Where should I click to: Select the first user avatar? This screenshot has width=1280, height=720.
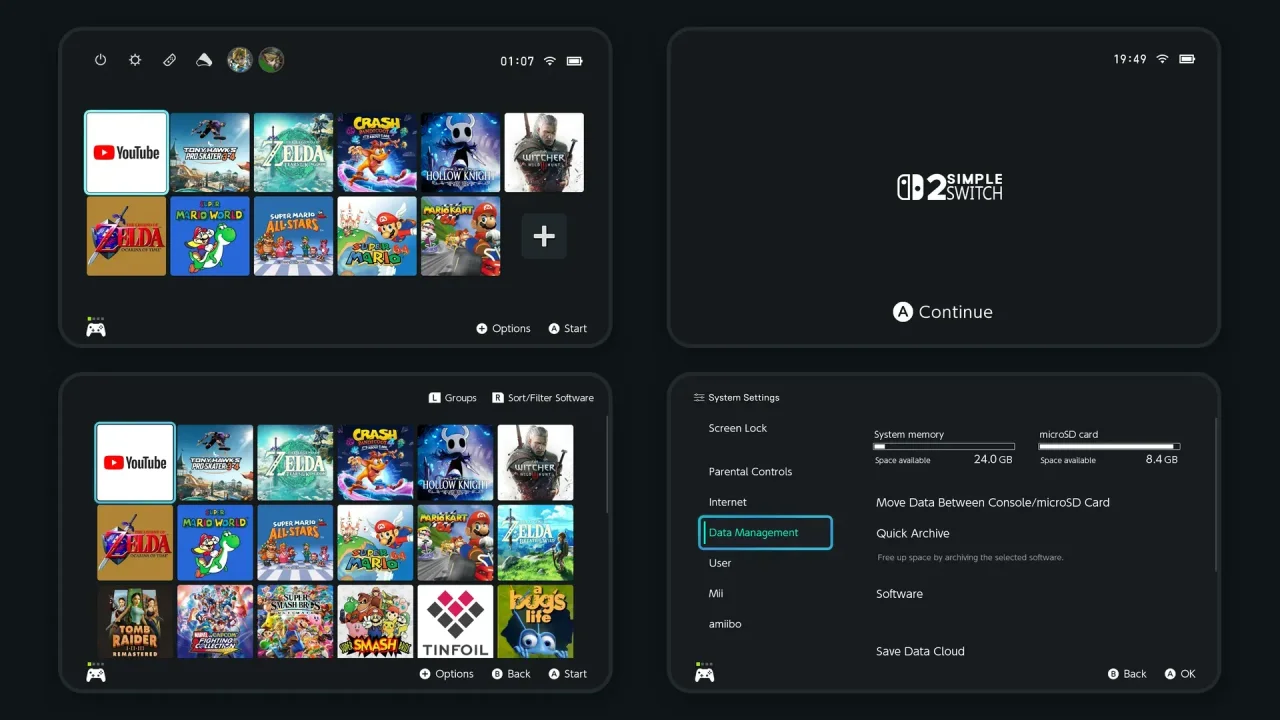239,60
